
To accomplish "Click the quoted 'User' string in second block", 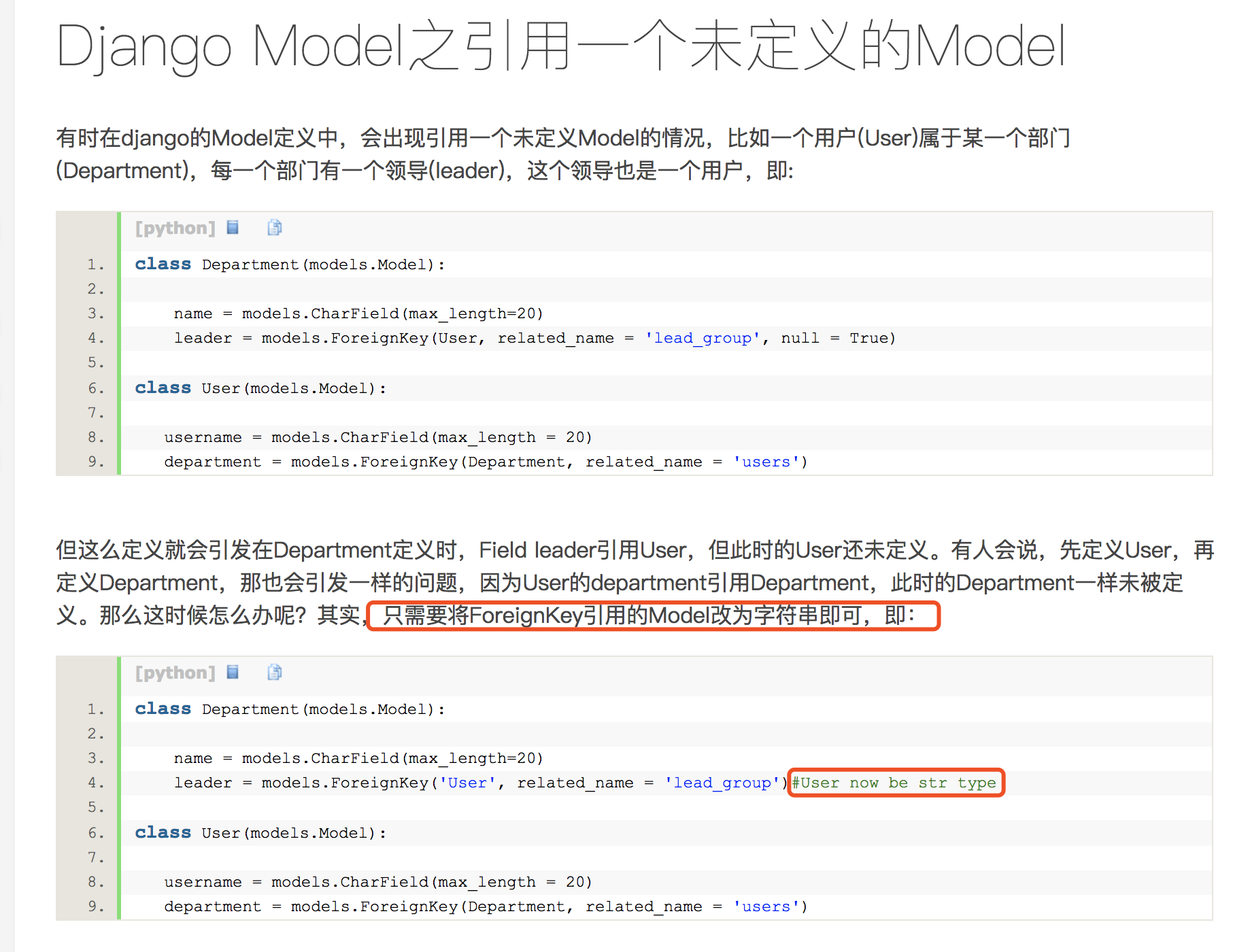I will pos(467,783).
